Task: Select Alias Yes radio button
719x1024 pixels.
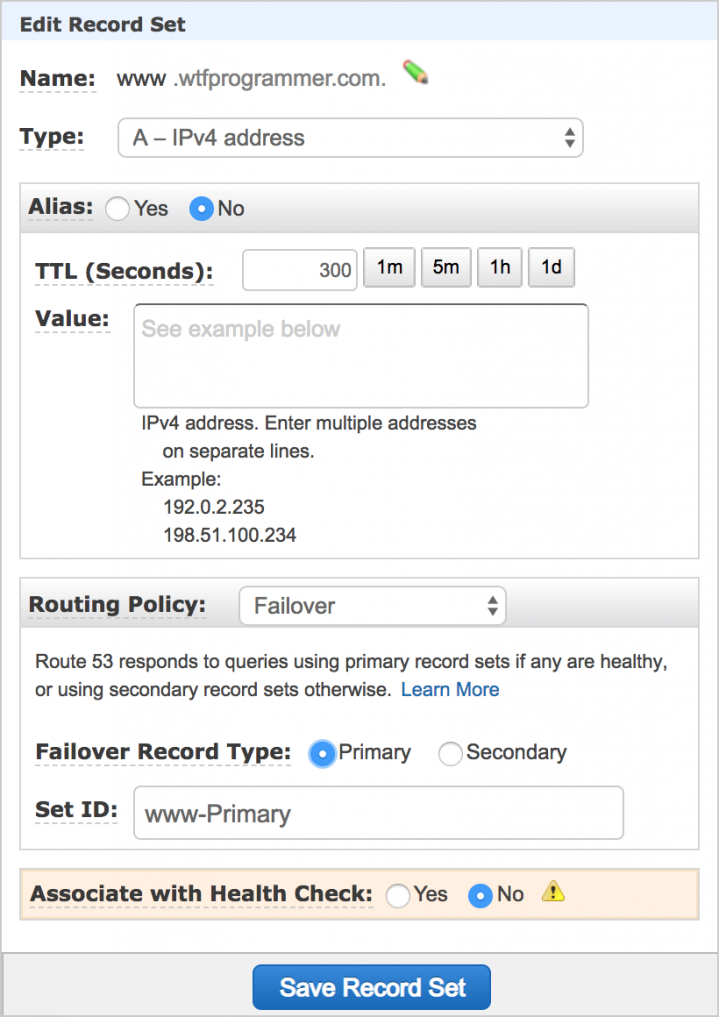Action: tap(118, 209)
